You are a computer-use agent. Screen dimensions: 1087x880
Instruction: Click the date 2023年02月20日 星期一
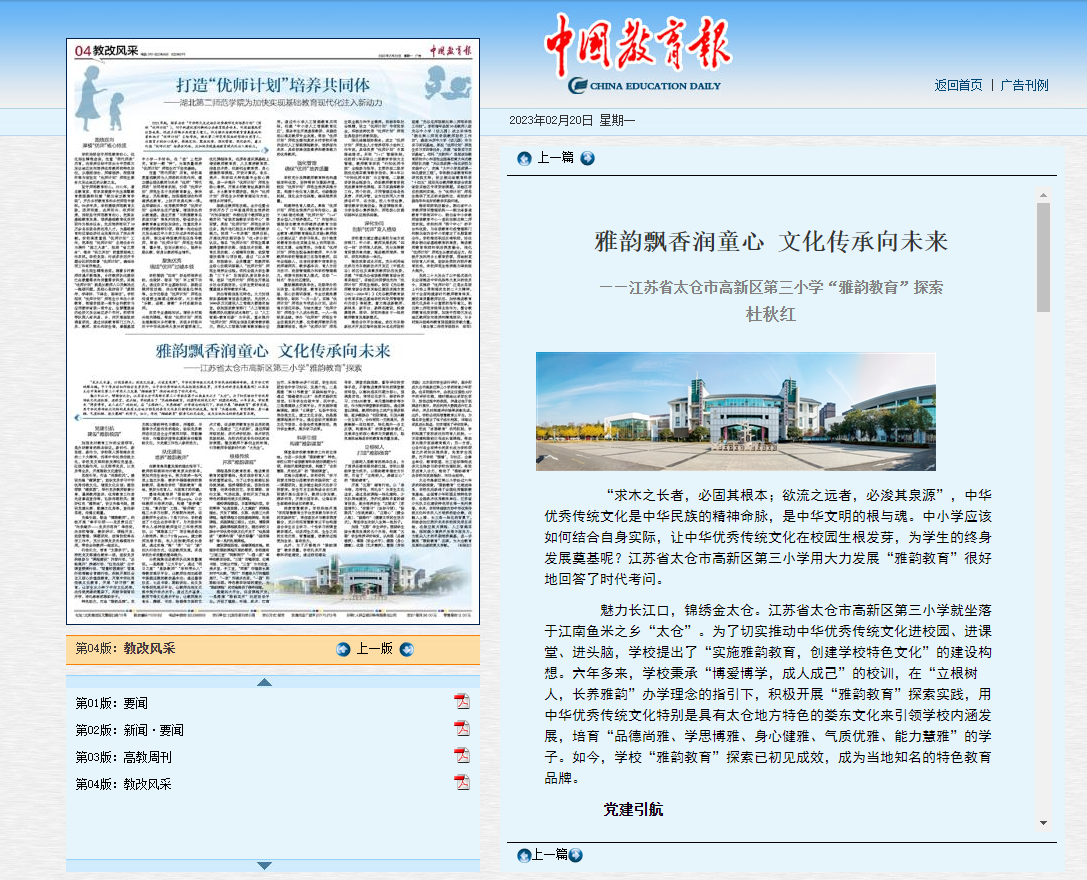coord(572,121)
